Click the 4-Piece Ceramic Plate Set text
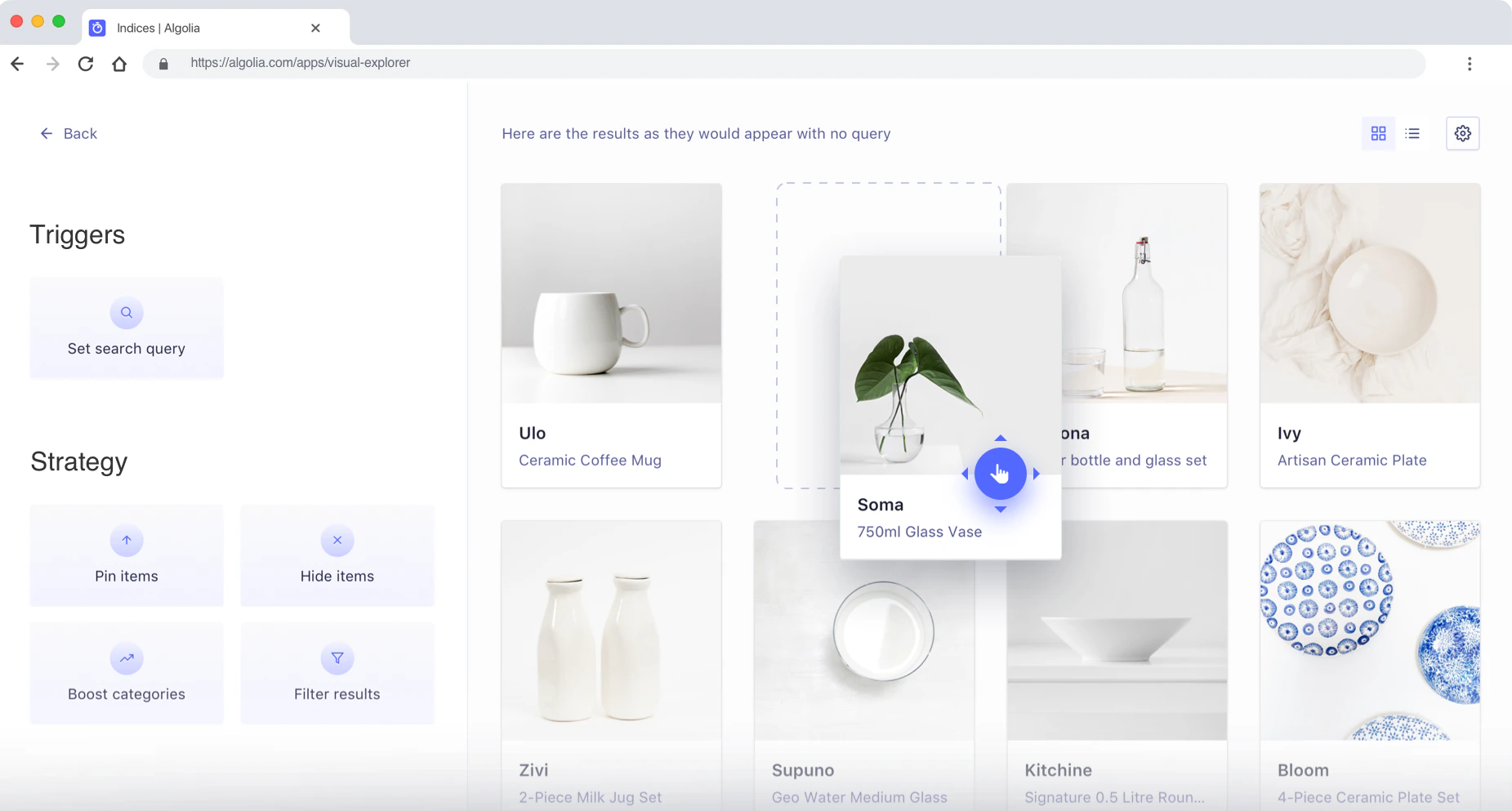The width and height of the screenshot is (1512, 811). coord(1368,797)
